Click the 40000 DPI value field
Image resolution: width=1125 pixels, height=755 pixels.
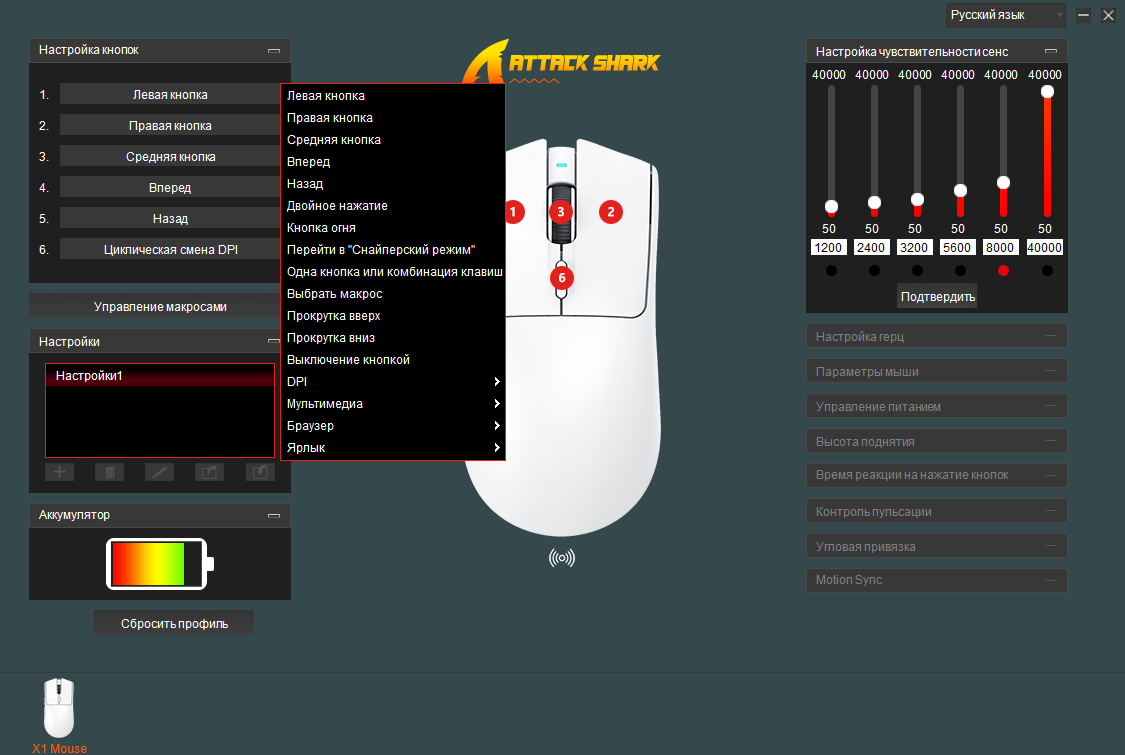click(x=1044, y=248)
